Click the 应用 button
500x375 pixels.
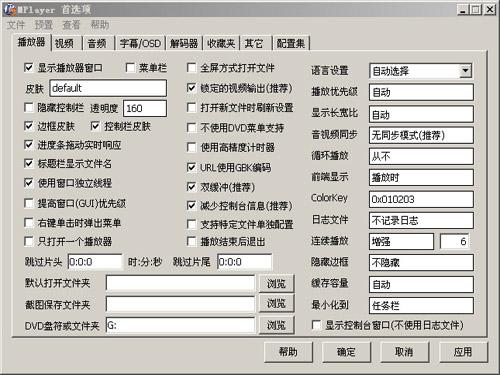463,352
